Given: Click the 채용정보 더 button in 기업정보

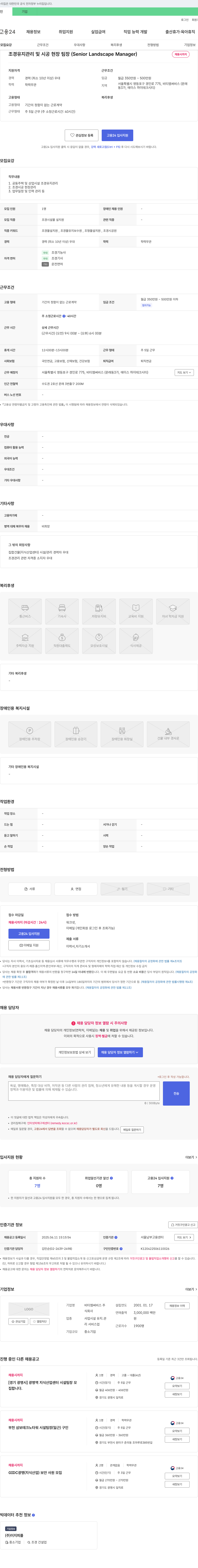Looking at the screenshot, I should tap(177, 1306).
